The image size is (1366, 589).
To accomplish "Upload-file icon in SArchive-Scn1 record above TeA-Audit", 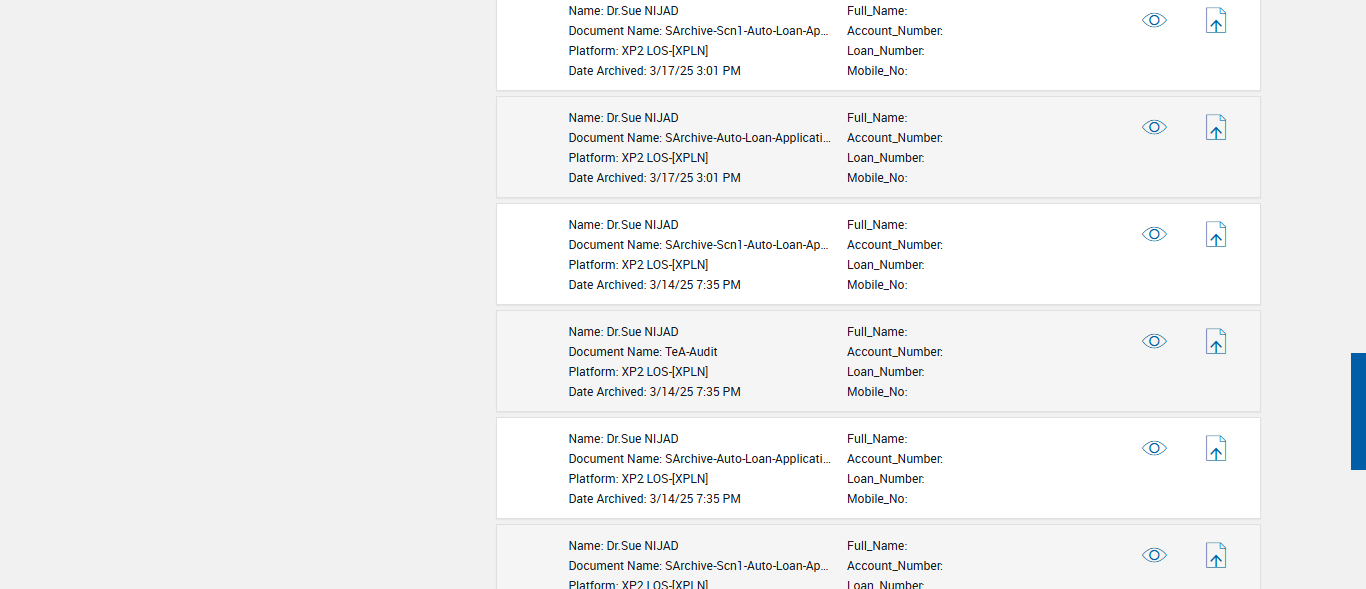I will (x=1215, y=235).
